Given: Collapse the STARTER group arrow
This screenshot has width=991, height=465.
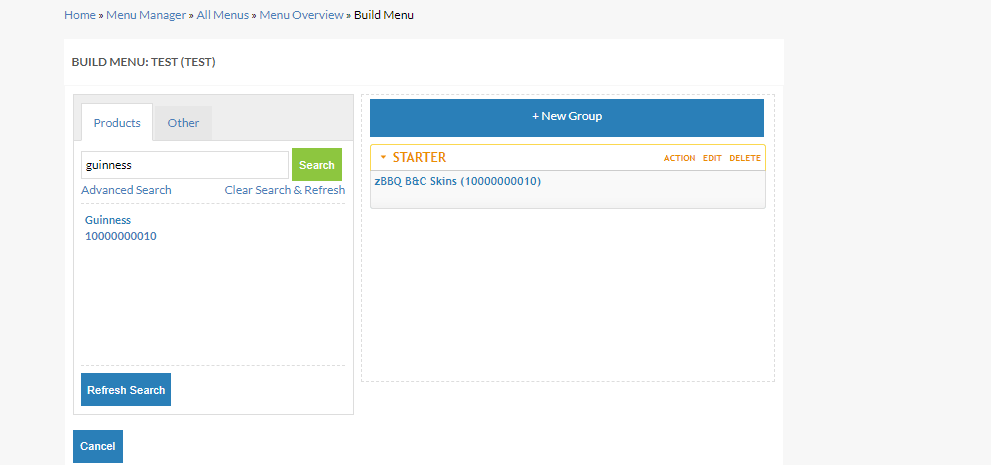Looking at the screenshot, I should (x=382, y=158).
